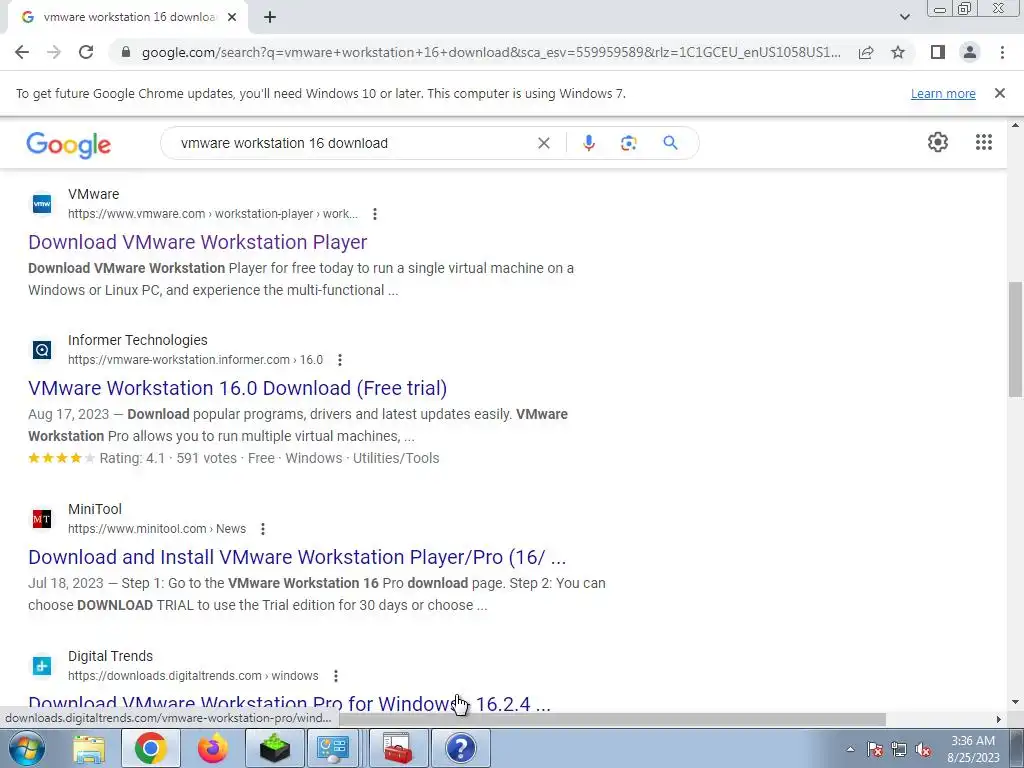Open MiniTool Download and Install VMware result
Image resolution: width=1024 pixels, height=768 pixels.
[296, 557]
